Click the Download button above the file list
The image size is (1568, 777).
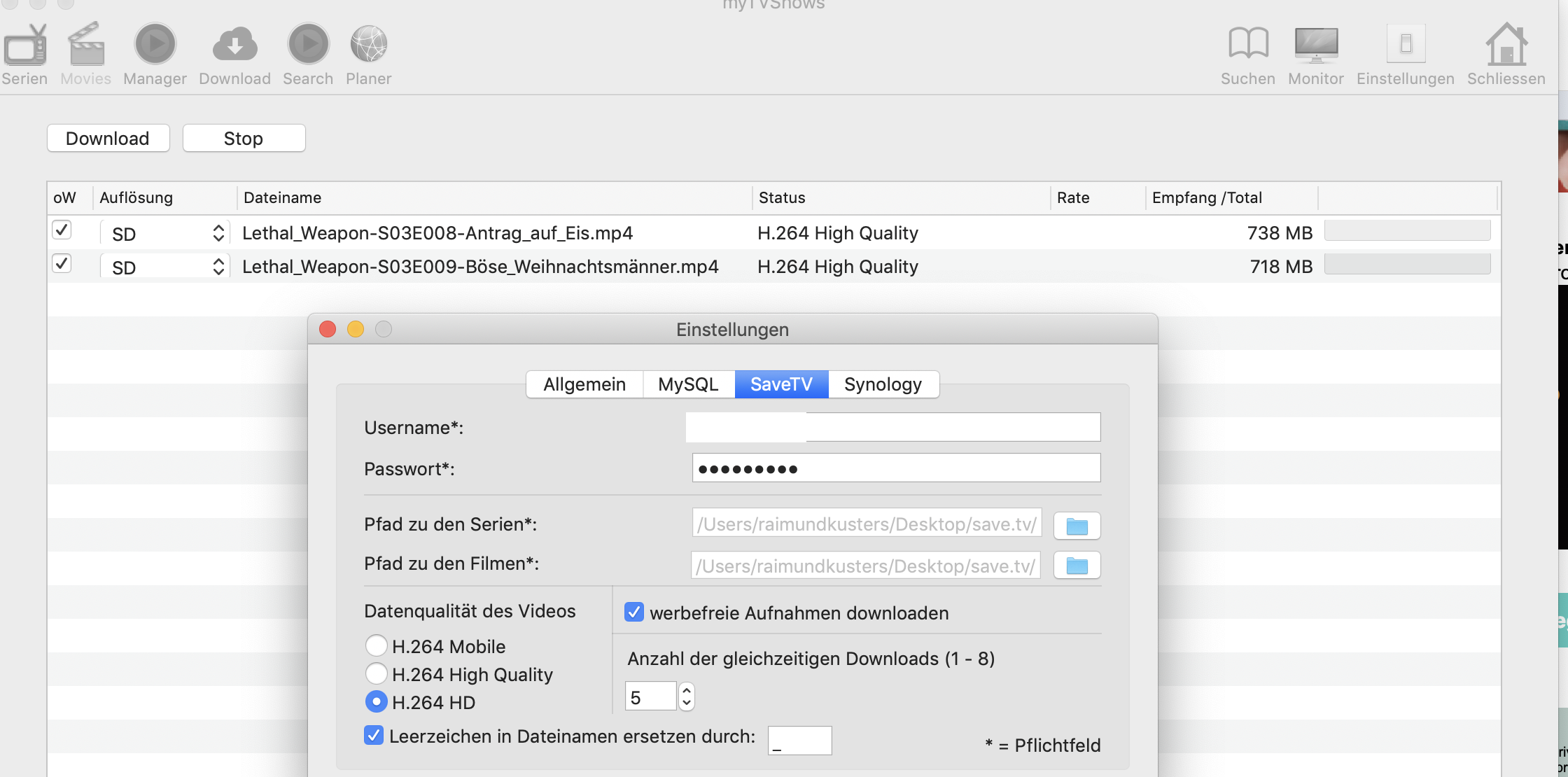coord(108,138)
